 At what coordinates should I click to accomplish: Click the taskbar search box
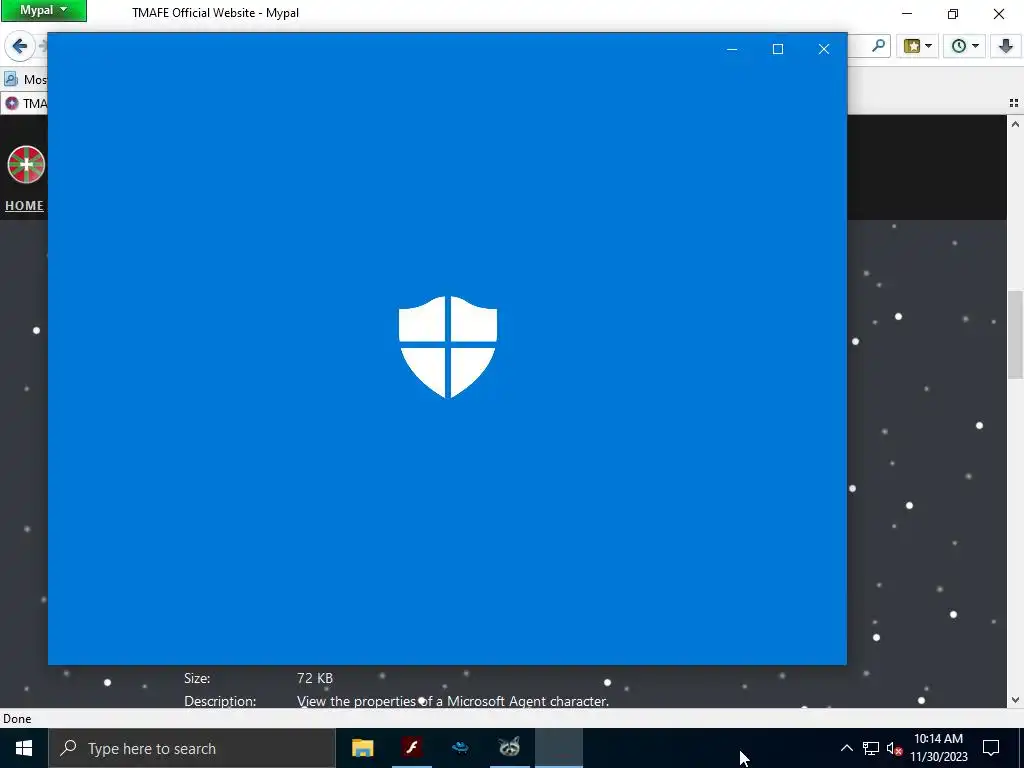coord(192,748)
